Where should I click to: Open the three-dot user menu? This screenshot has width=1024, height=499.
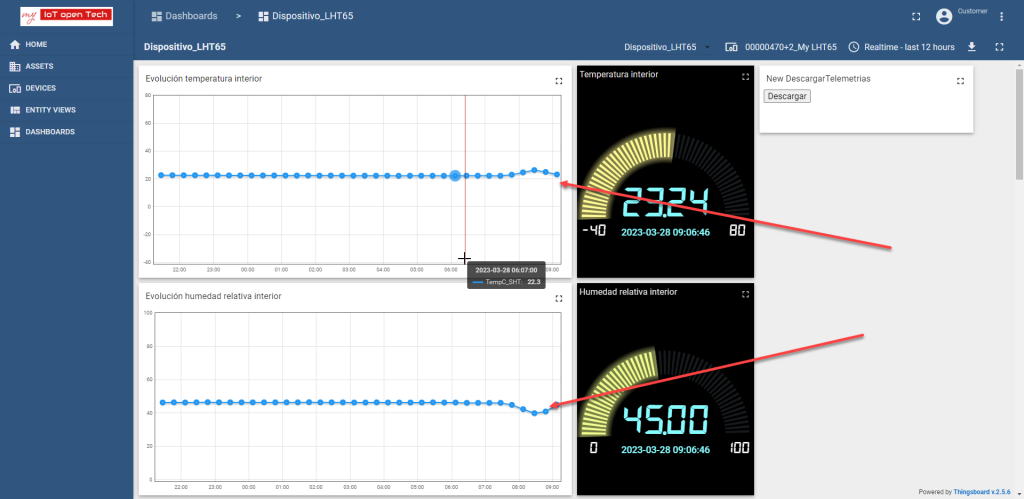[1001, 17]
